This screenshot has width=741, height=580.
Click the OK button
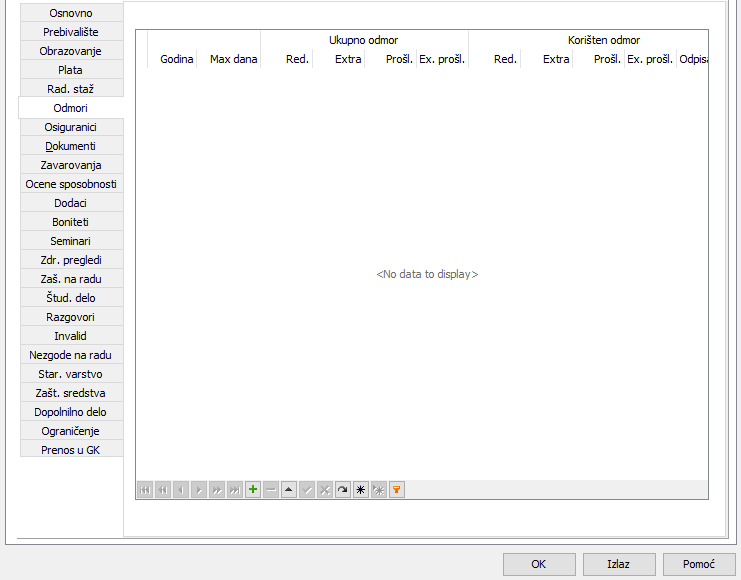click(x=539, y=564)
